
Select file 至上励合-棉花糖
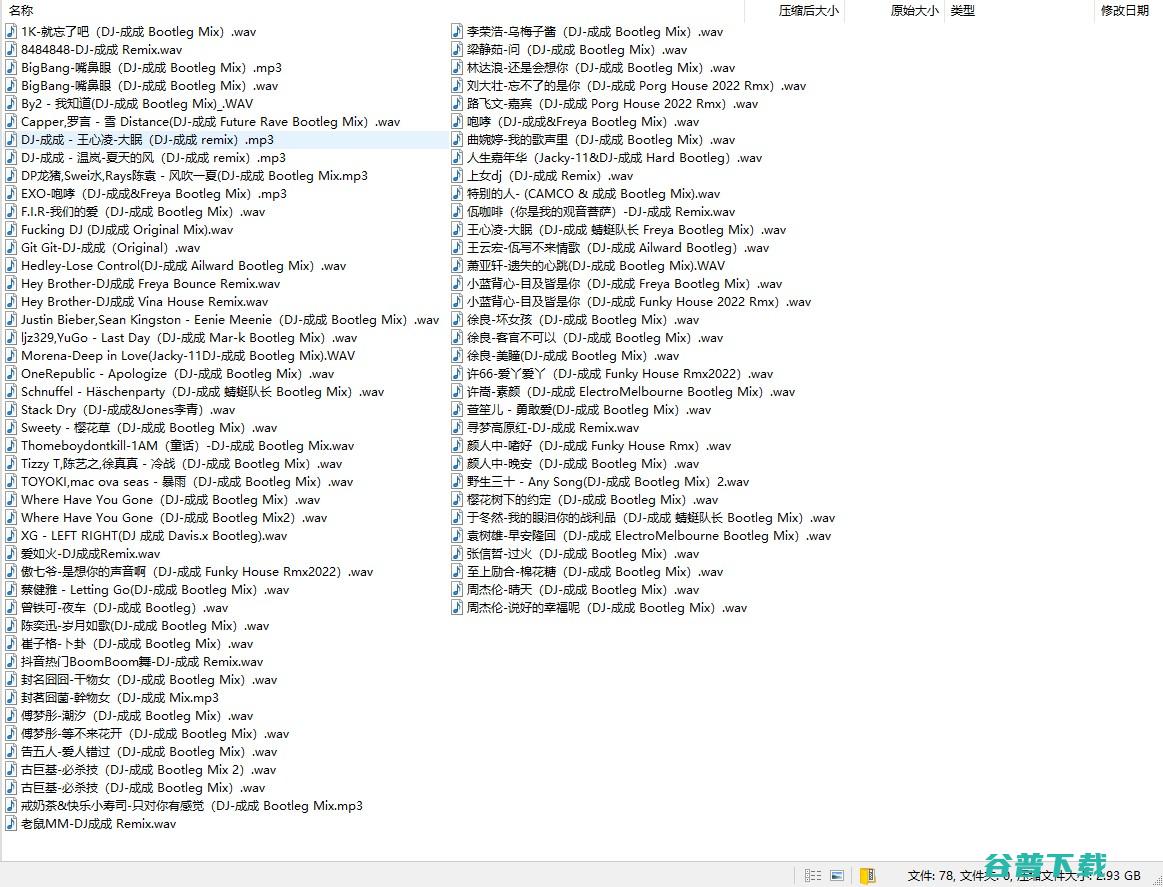coord(595,572)
